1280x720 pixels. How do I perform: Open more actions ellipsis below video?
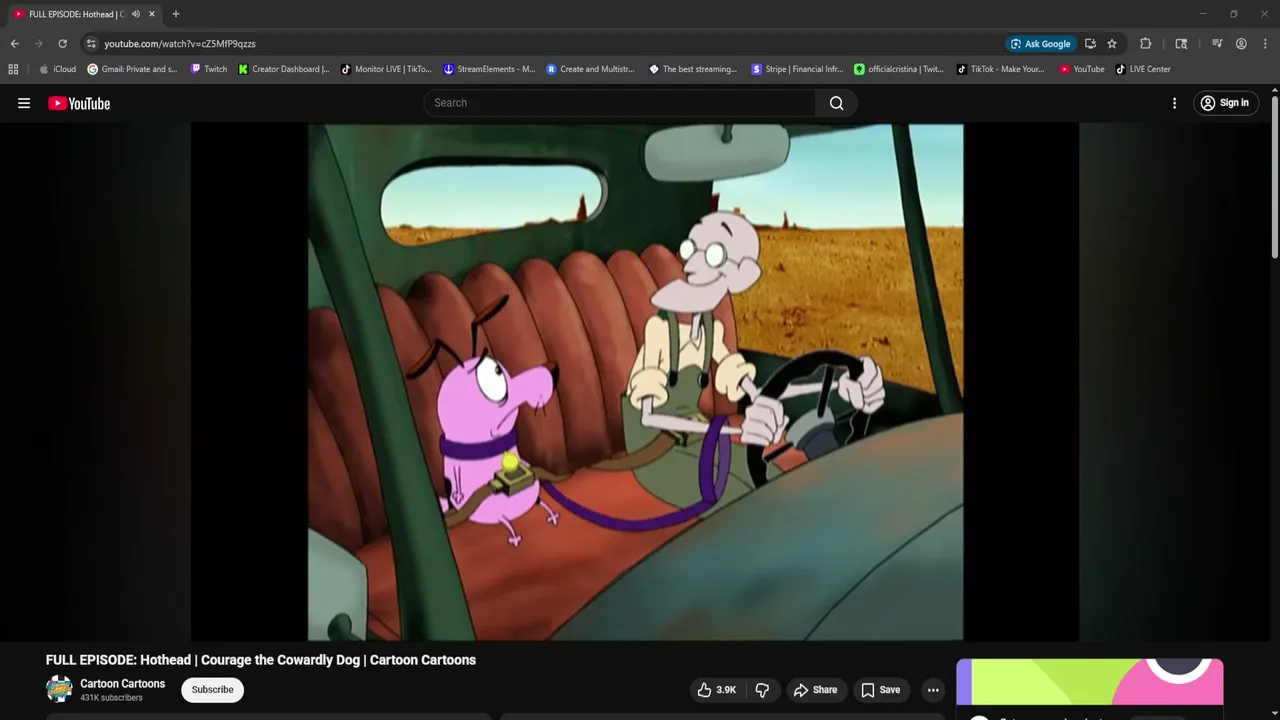tap(933, 690)
